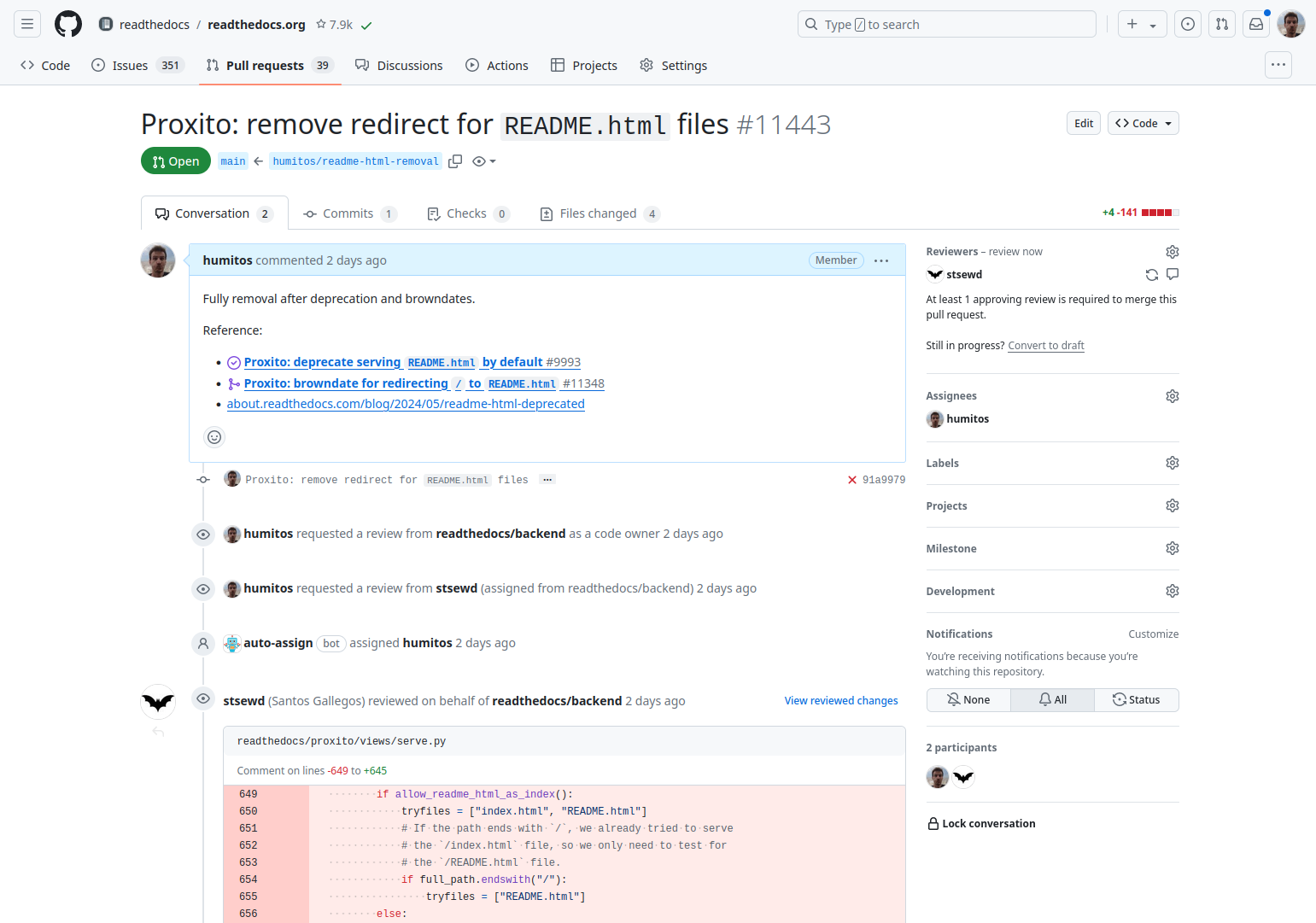The height and width of the screenshot is (923, 1316).
Task: Open the watch/eye subscription dropdown near branch
Action: 483,161
